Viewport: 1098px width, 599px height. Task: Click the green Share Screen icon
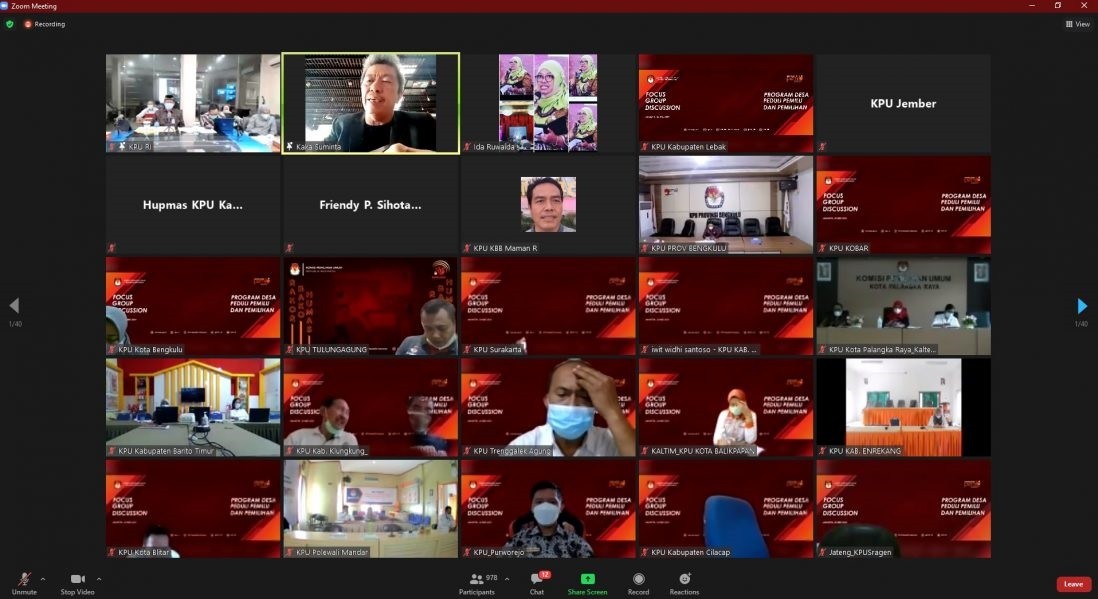pyautogui.click(x=587, y=579)
